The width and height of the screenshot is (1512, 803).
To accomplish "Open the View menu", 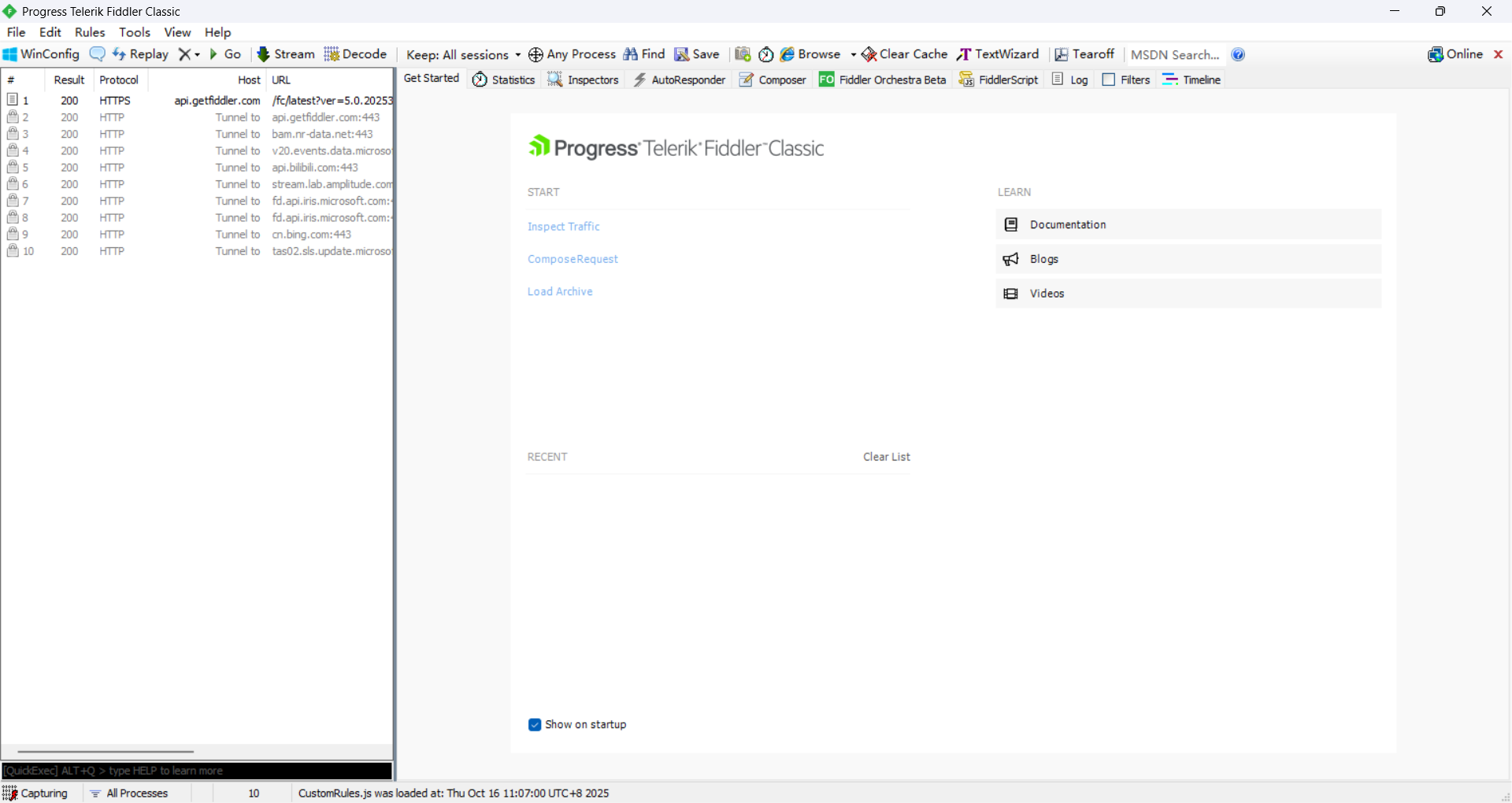I will pos(177,32).
